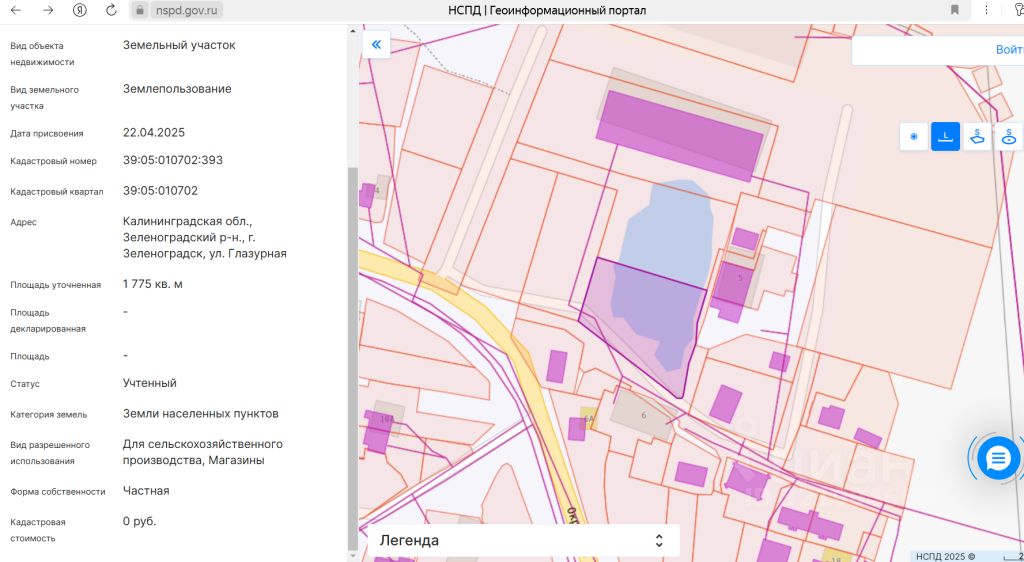
Task: Click the padlock site security icon
Action: 140,10
